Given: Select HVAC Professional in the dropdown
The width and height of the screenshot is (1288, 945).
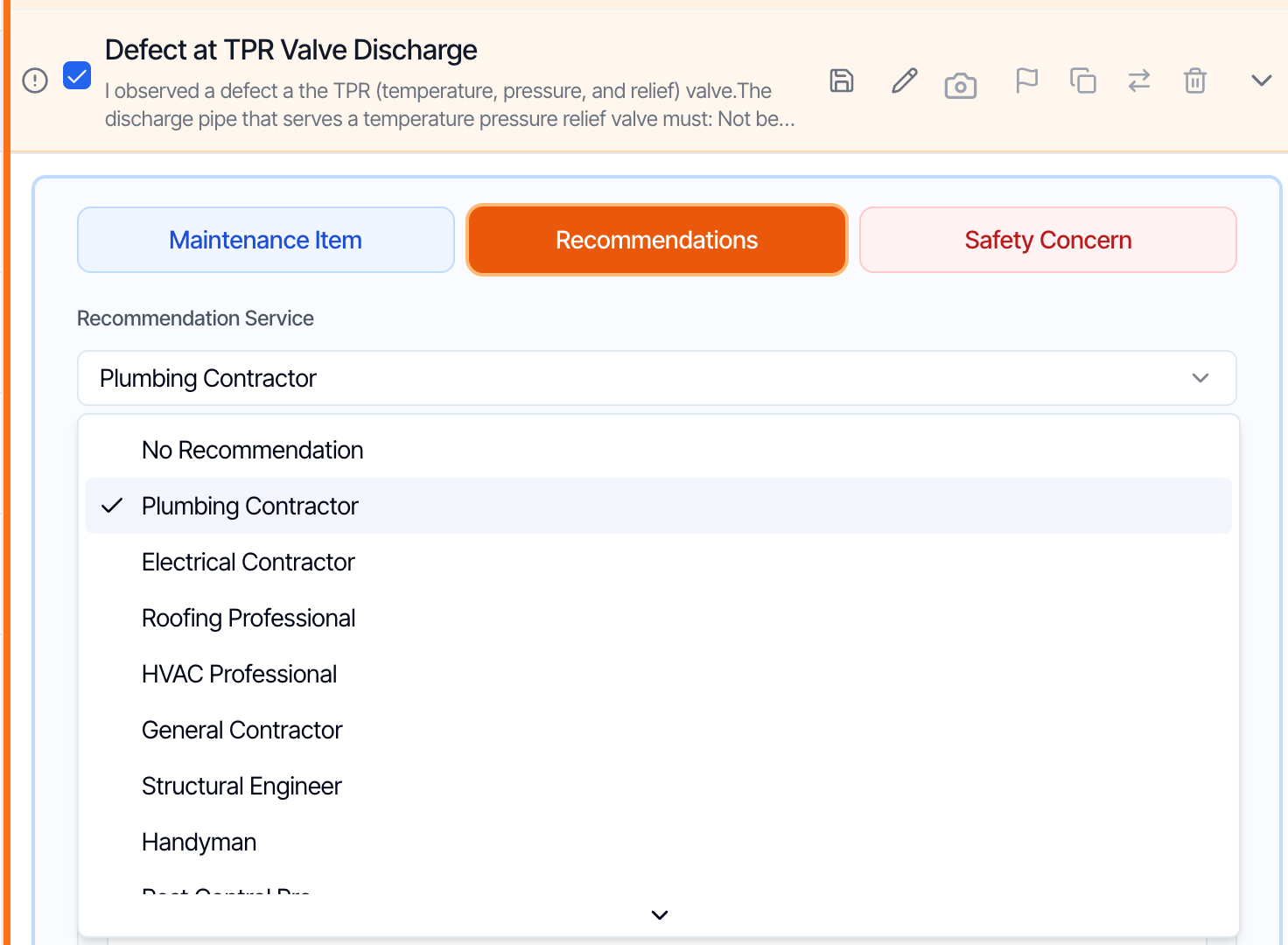Looking at the screenshot, I should point(659,674).
